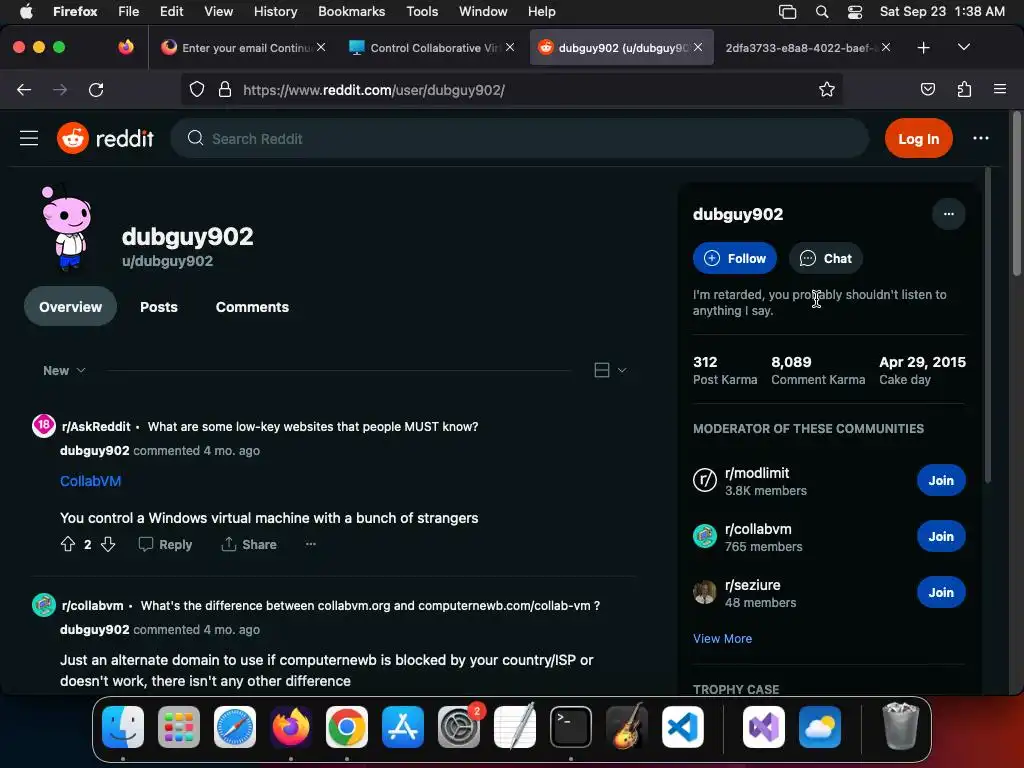The image size is (1024, 768).
Task: Click the dubguy902 avatar image
Action: tap(66, 228)
